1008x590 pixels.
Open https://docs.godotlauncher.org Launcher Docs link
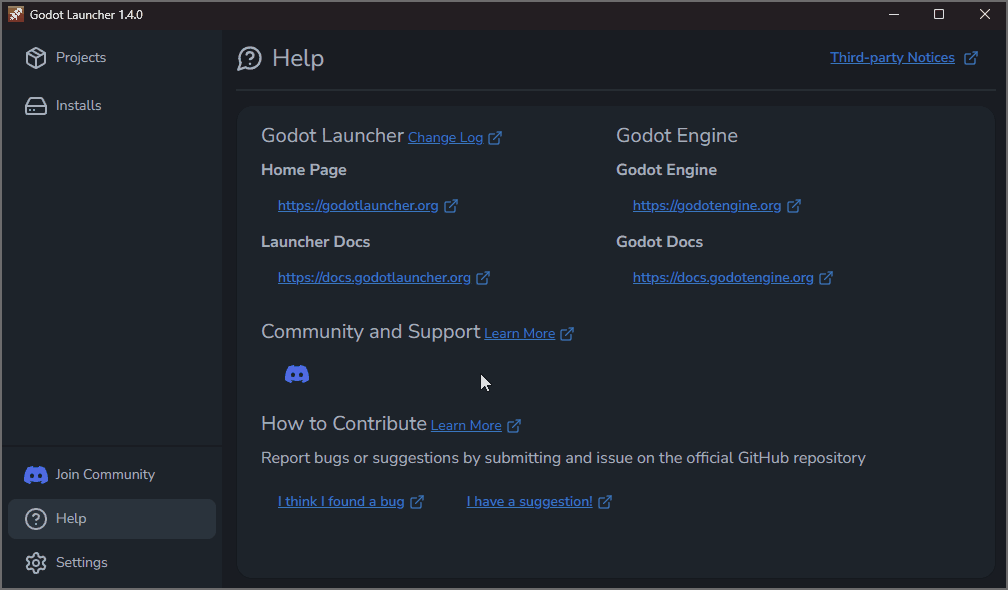(x=374, y=277)
